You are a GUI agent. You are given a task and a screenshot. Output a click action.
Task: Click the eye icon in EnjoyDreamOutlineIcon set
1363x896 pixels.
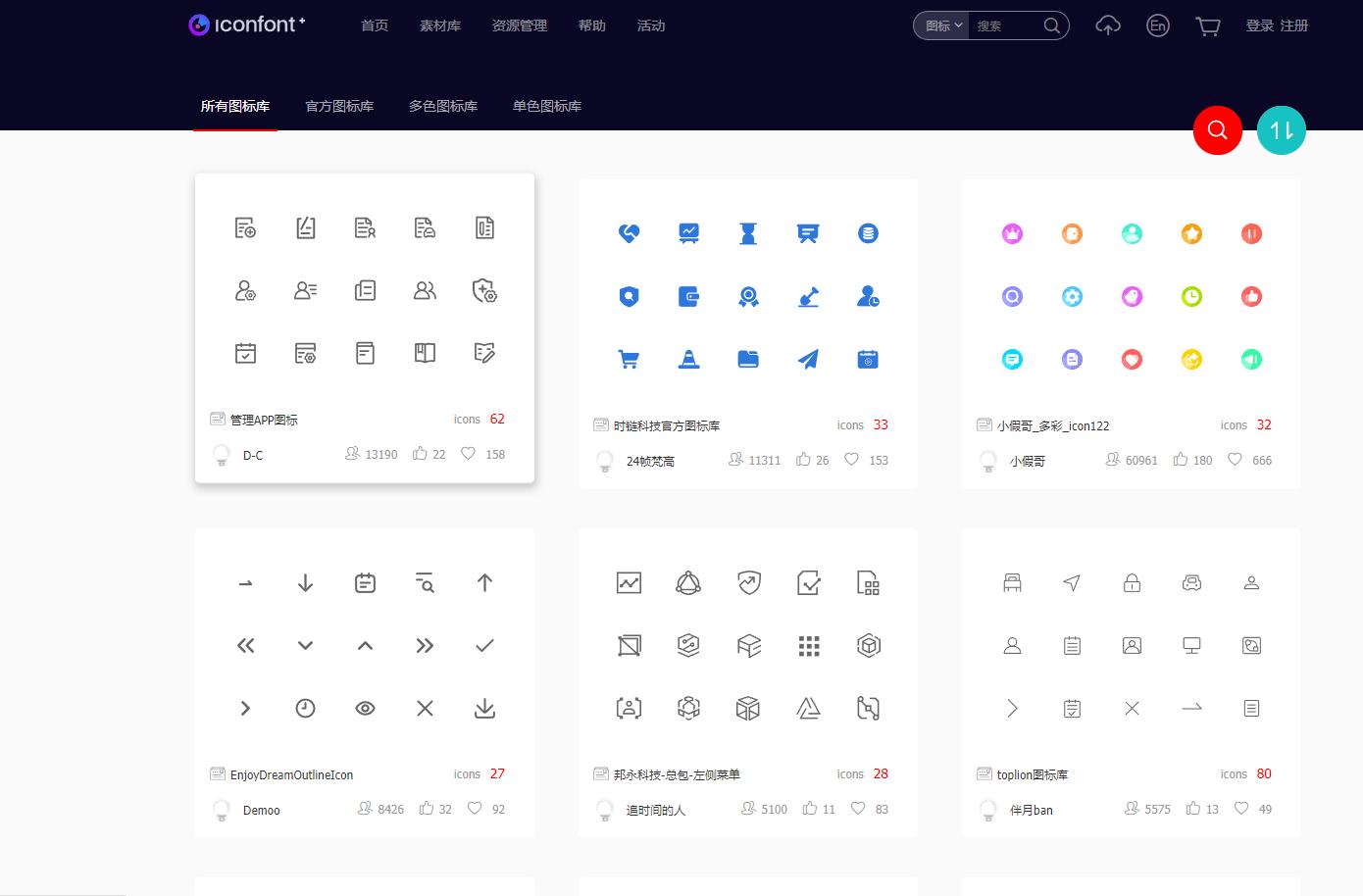(365, 709)
